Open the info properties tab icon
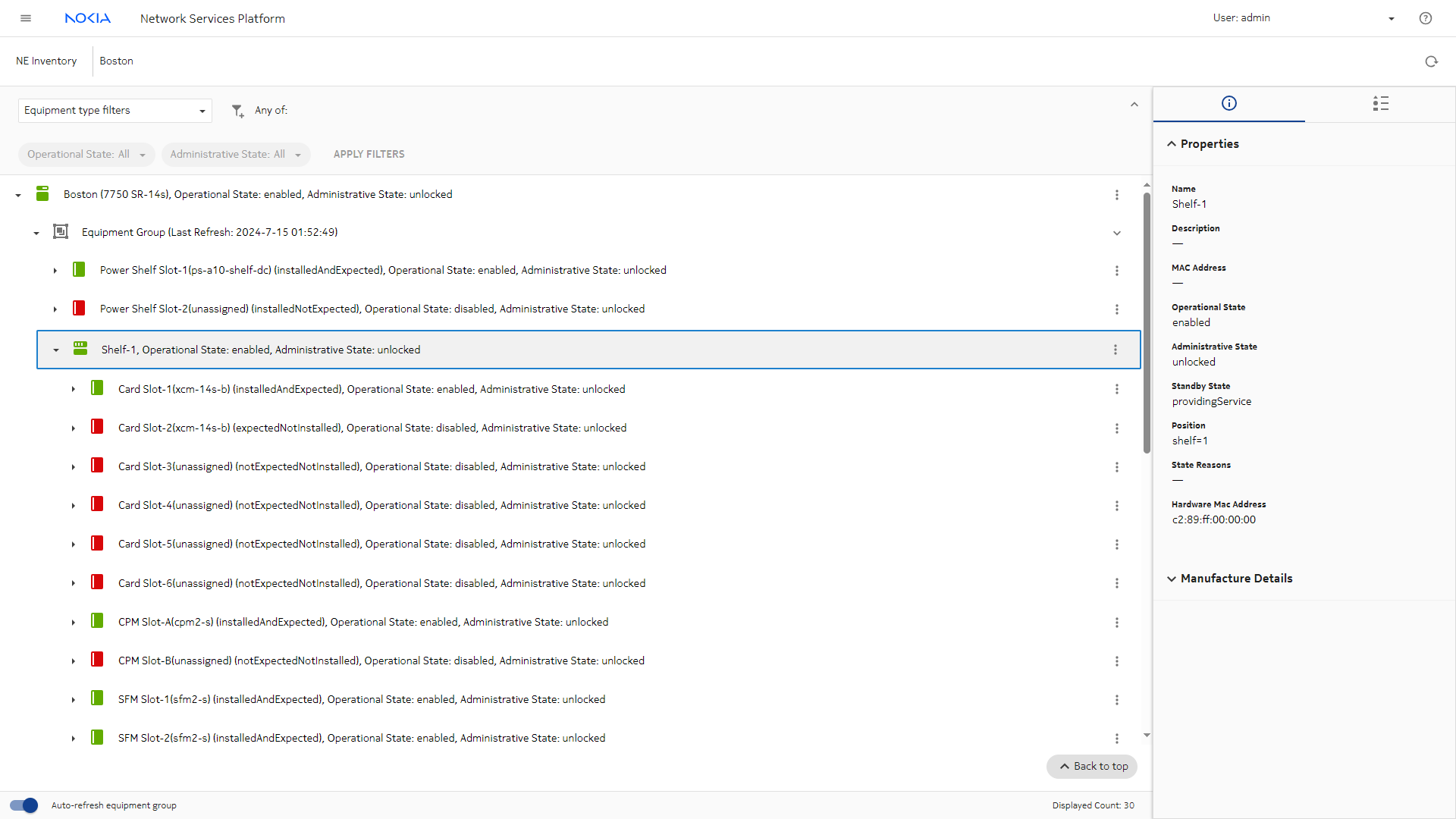 (x=1228, y=103)
